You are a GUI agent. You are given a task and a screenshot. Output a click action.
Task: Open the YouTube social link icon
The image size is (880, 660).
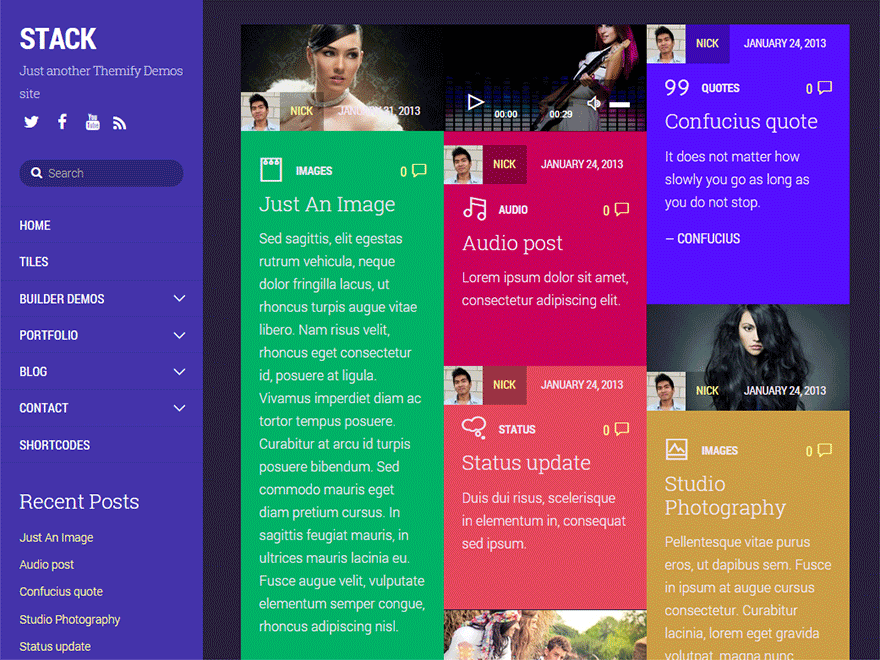(92, 122)
